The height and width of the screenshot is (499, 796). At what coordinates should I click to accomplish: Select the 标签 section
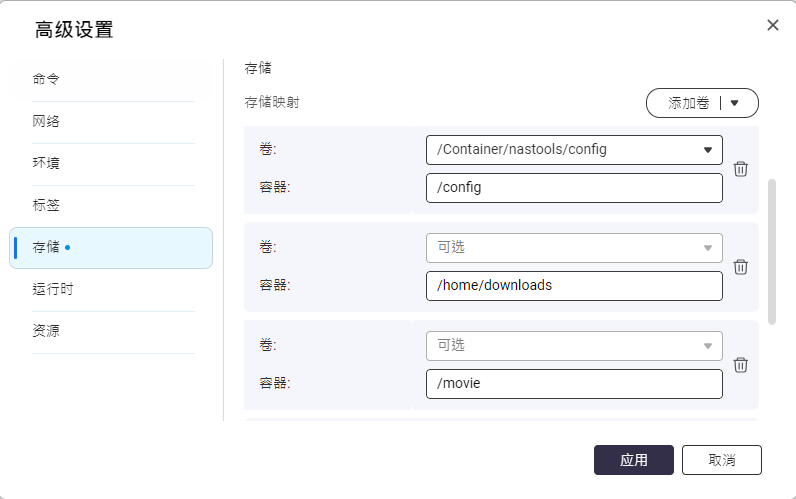(47, 205)
